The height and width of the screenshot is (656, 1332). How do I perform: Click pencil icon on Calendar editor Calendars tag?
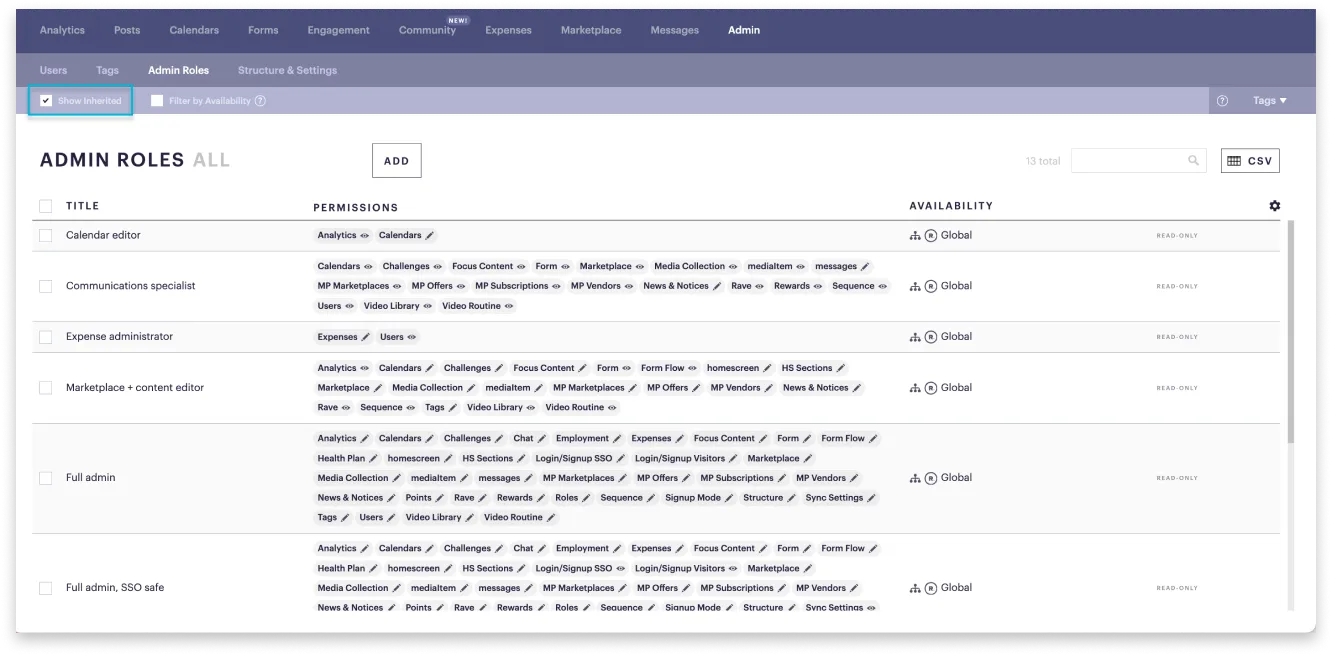(x=430, y=236)
